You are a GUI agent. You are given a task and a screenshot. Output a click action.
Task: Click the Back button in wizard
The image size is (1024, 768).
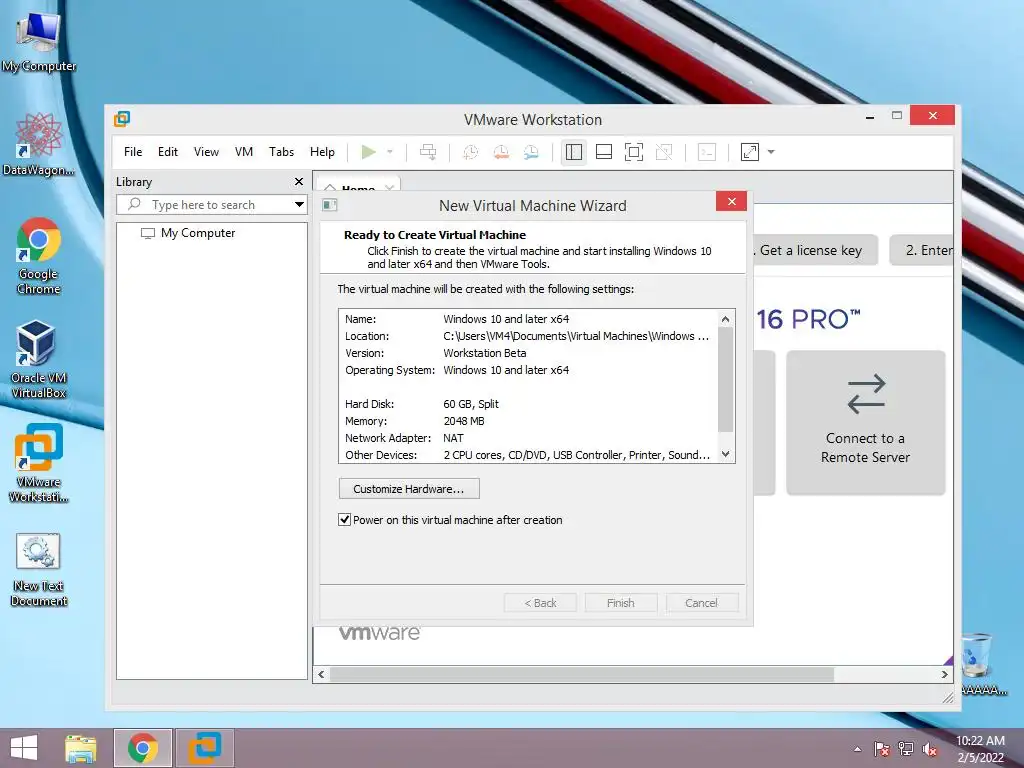[540, 603]
